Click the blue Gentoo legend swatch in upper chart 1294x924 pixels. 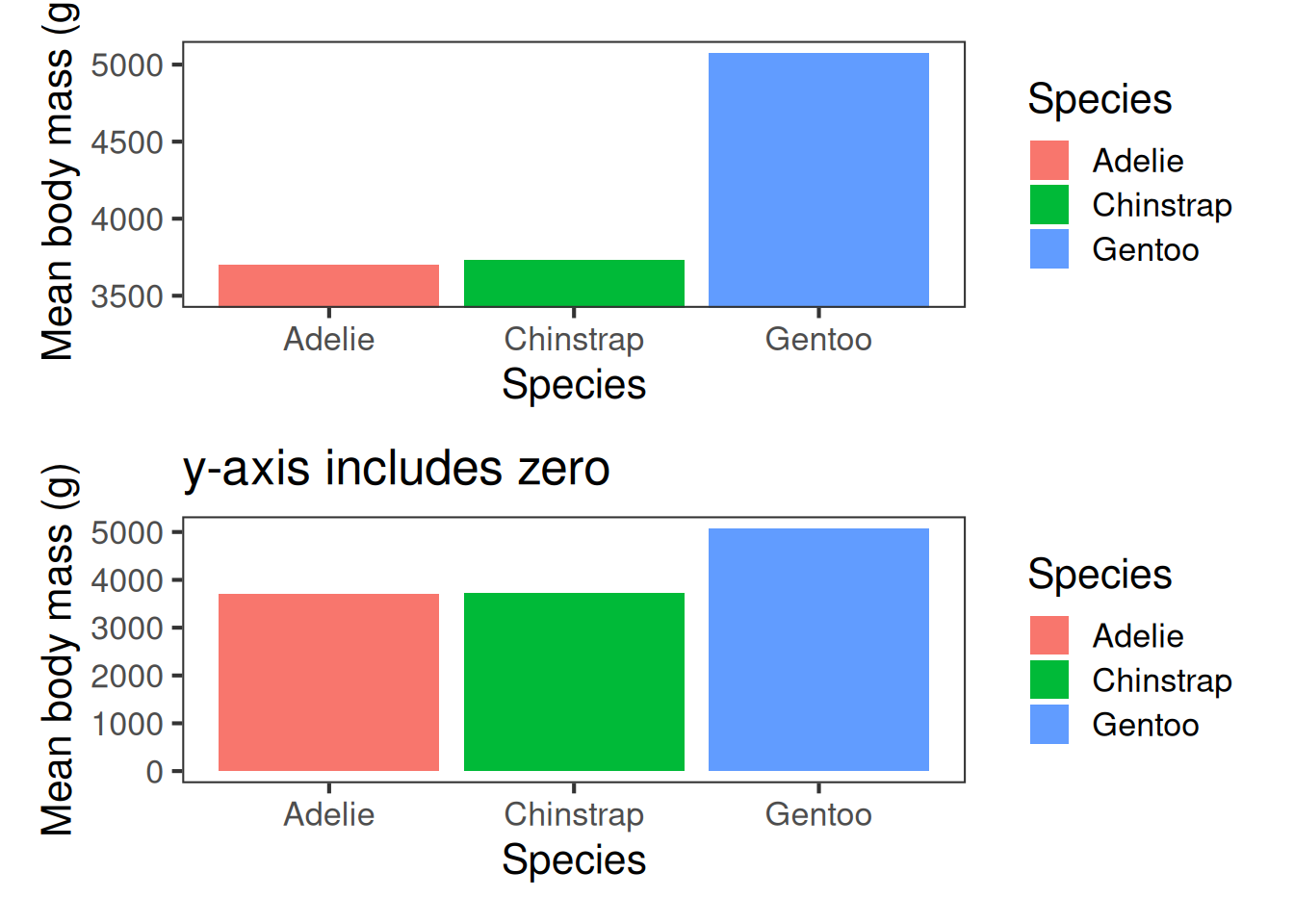pyautogui.click(x=1048, y=249)
